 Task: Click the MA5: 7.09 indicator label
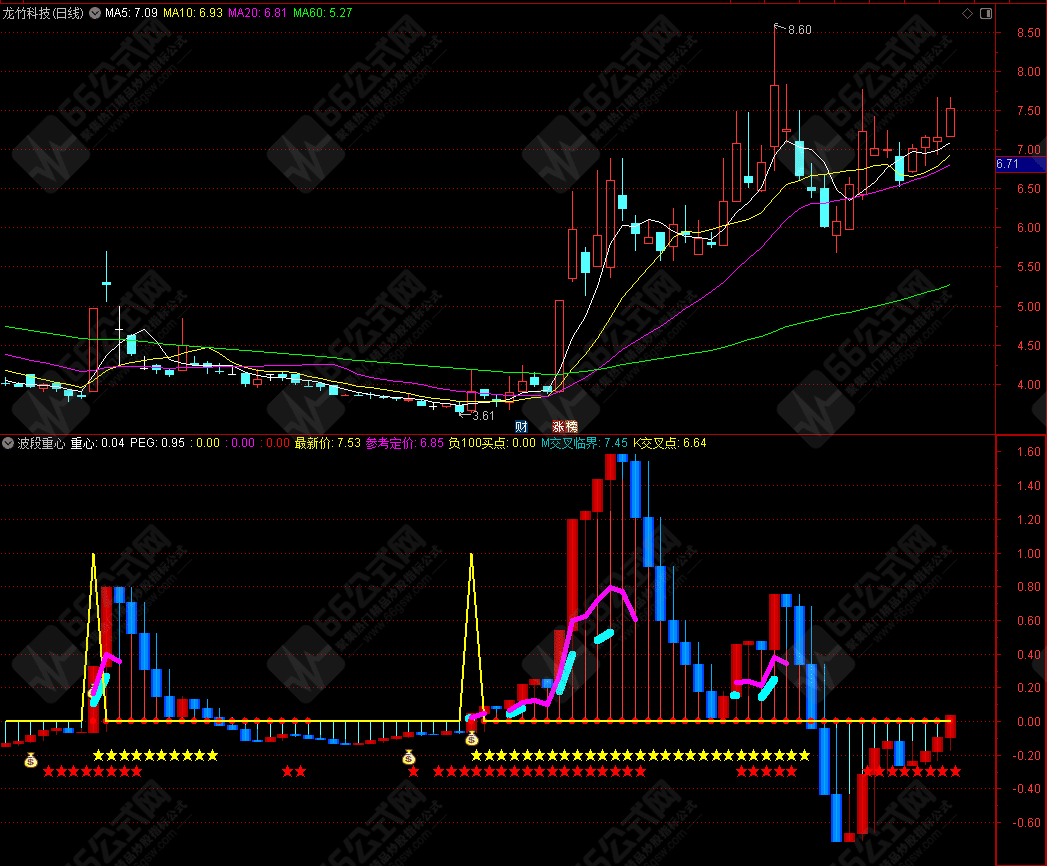click(x=132, y=13)
